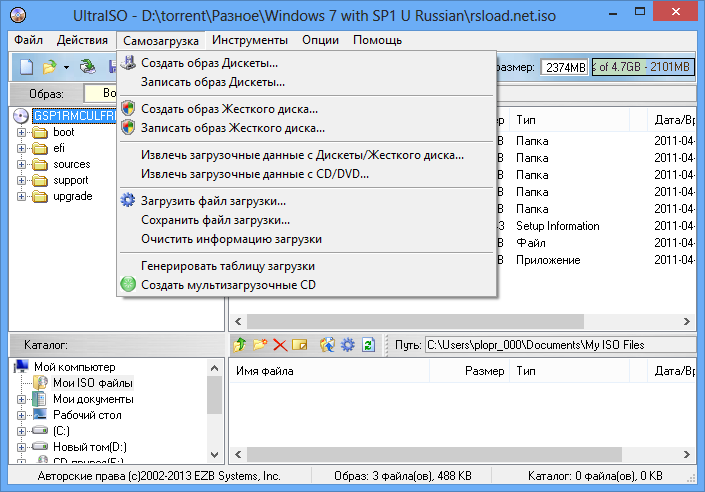This screenshot has height=492, width=705.
Task: Click the Open file folder toolbar icon
Action: click(x=49, y=67)
